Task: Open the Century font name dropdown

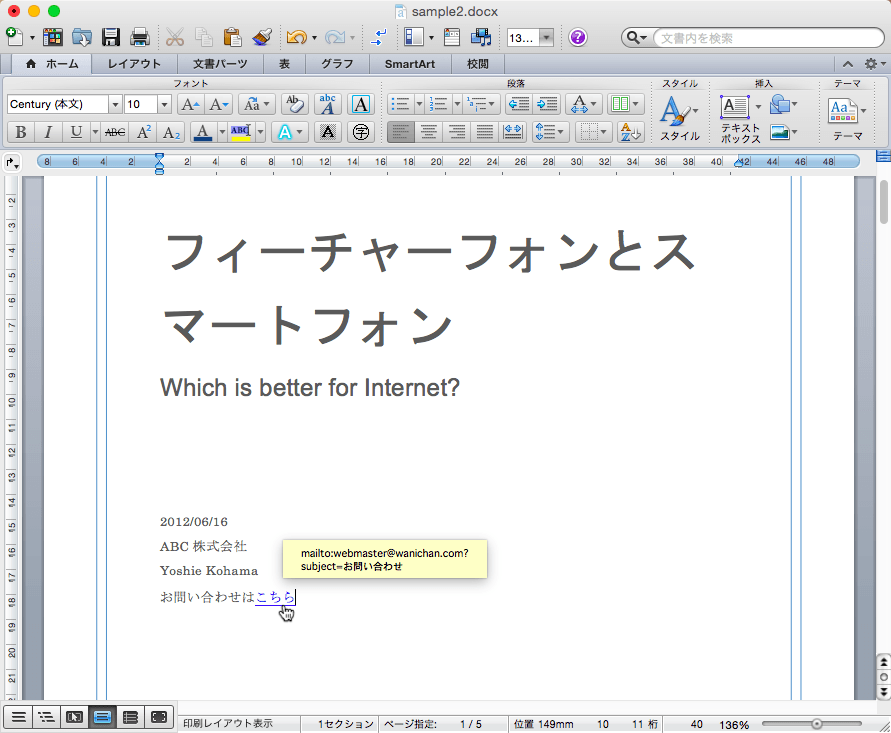Action: (x=115, y=104)
